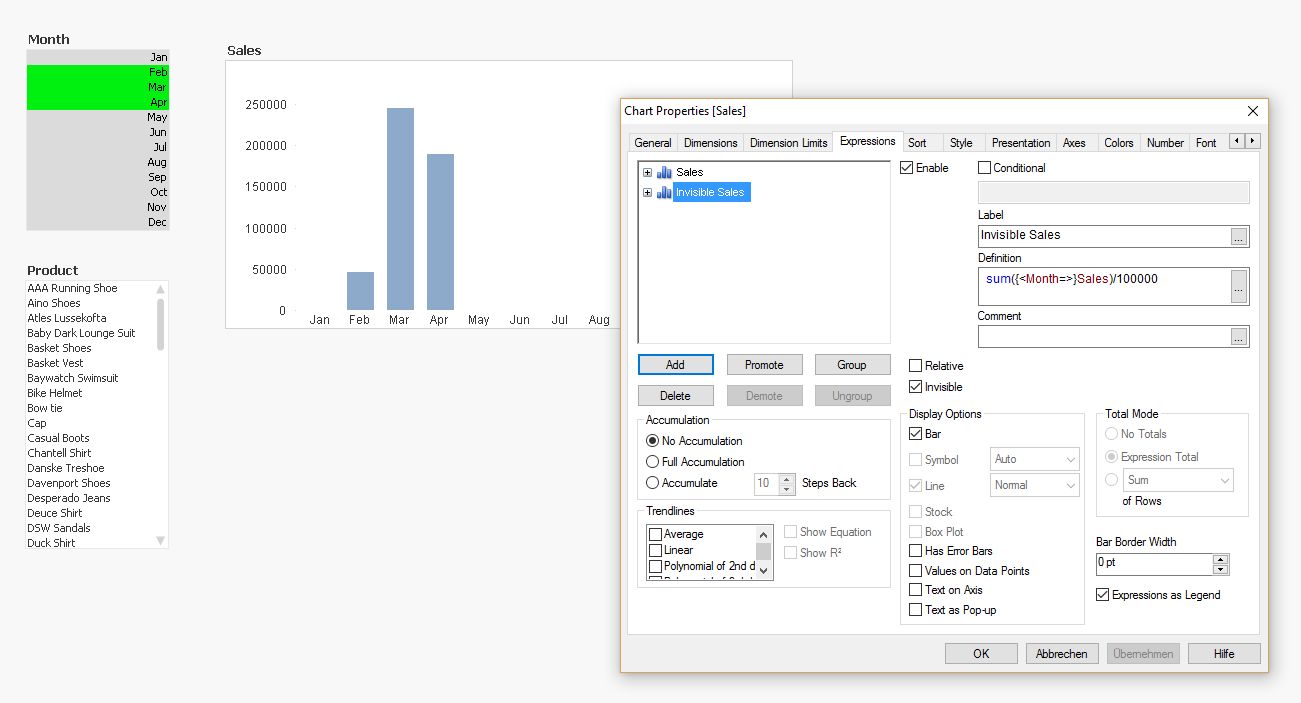This screenshot has height=703, width=1301.
Task: Click into the Label input field
Action: coord(1104,236)
